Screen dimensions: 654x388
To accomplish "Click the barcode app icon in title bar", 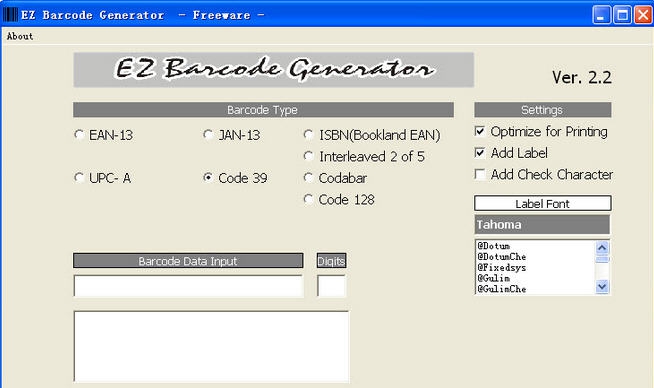I will tap(10, 15).
